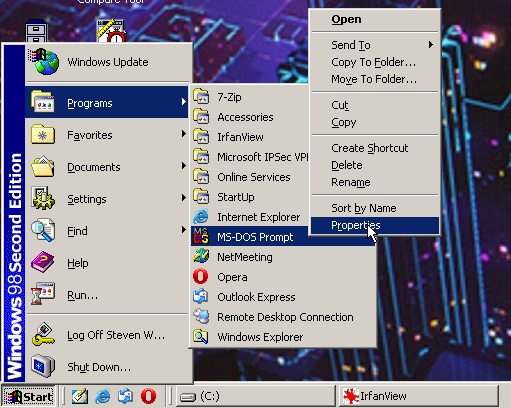
Task: Click the IrfanView folder icon in Programs
Action: point(201,136)
